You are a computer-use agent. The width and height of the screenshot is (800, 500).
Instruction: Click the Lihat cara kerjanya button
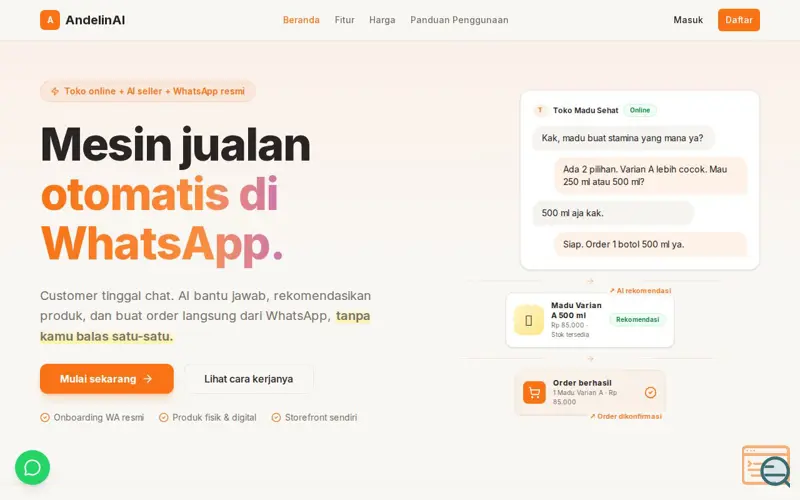[x=248, y=379]
